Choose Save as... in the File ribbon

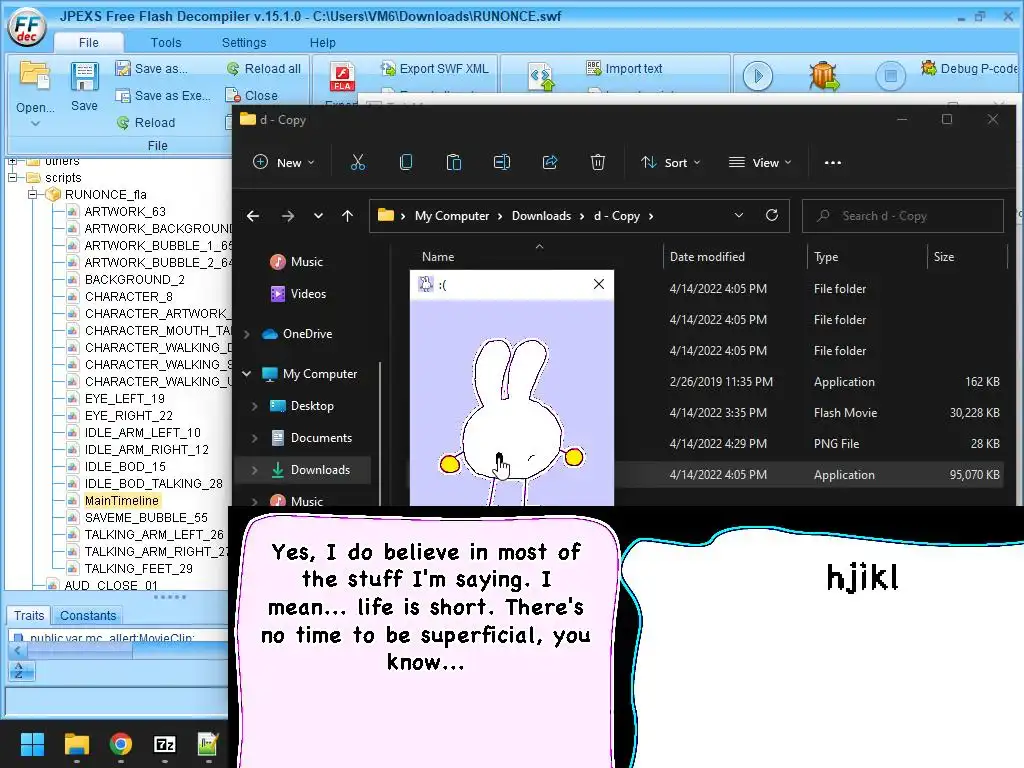[x=151, y=69]
